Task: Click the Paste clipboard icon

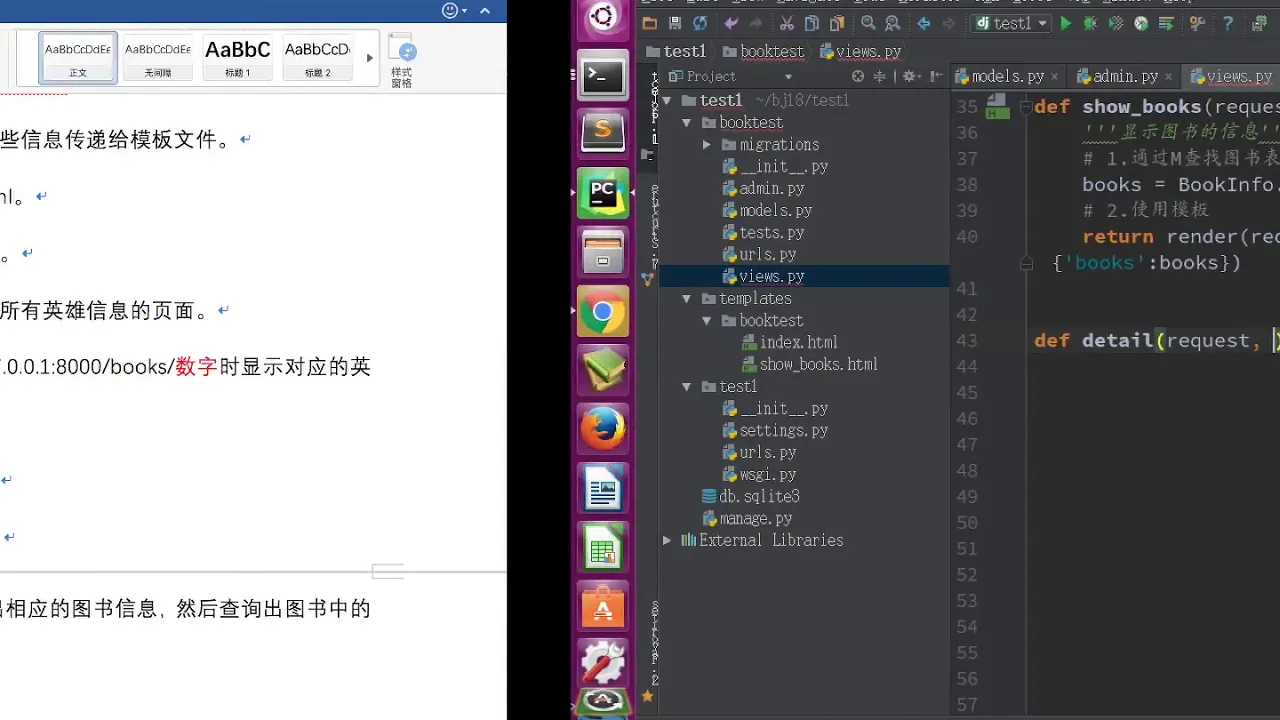Action: (x=836, y=23)
